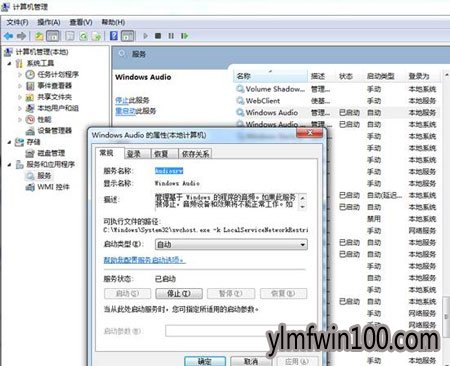Select the 服务 gear icon in tree

(30, 175)
